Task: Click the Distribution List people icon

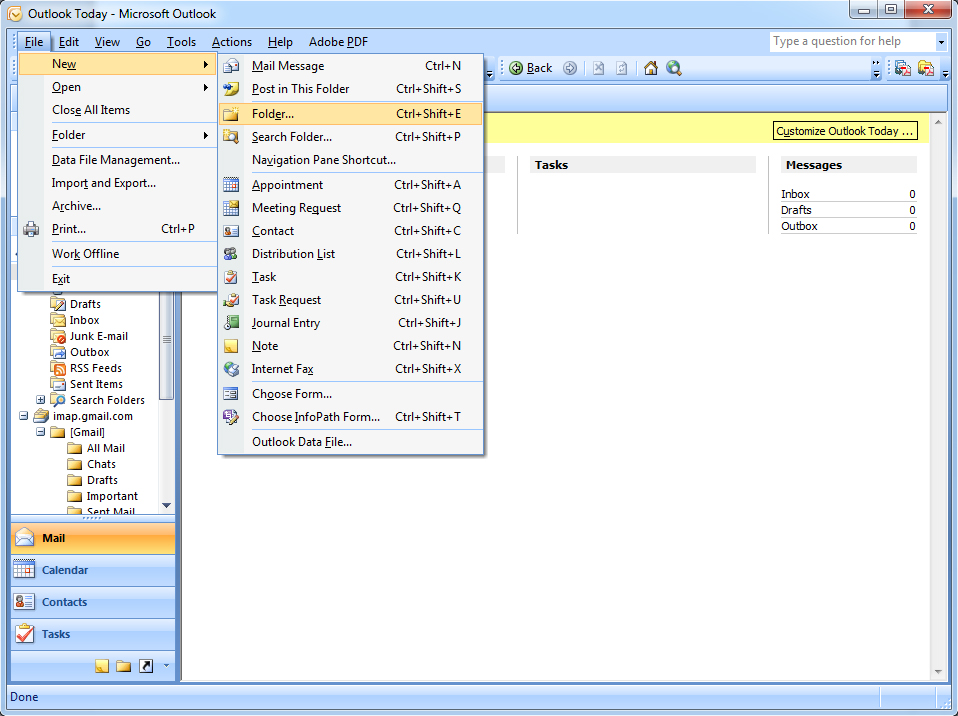Action: 231,254
